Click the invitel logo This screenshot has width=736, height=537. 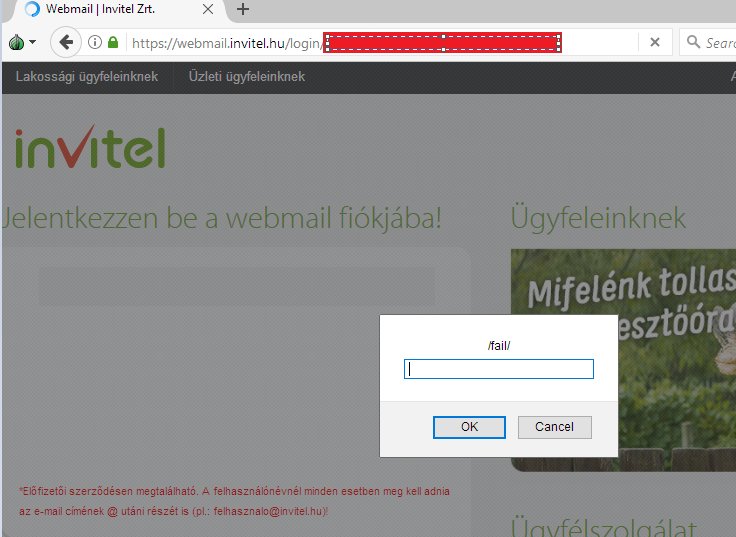pyautogui.click(x=91, y=146)
